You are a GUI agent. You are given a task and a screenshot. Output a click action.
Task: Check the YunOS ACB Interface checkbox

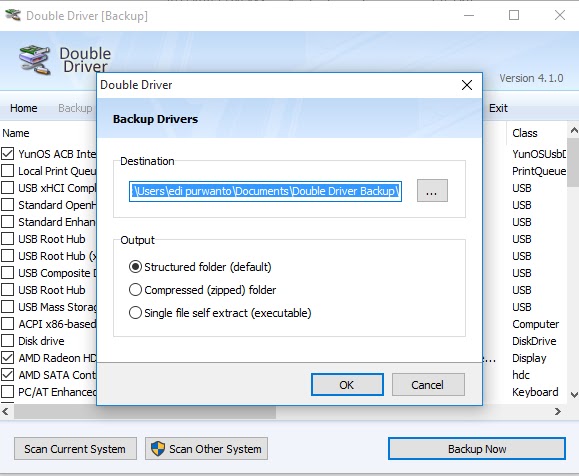point(7,154)
